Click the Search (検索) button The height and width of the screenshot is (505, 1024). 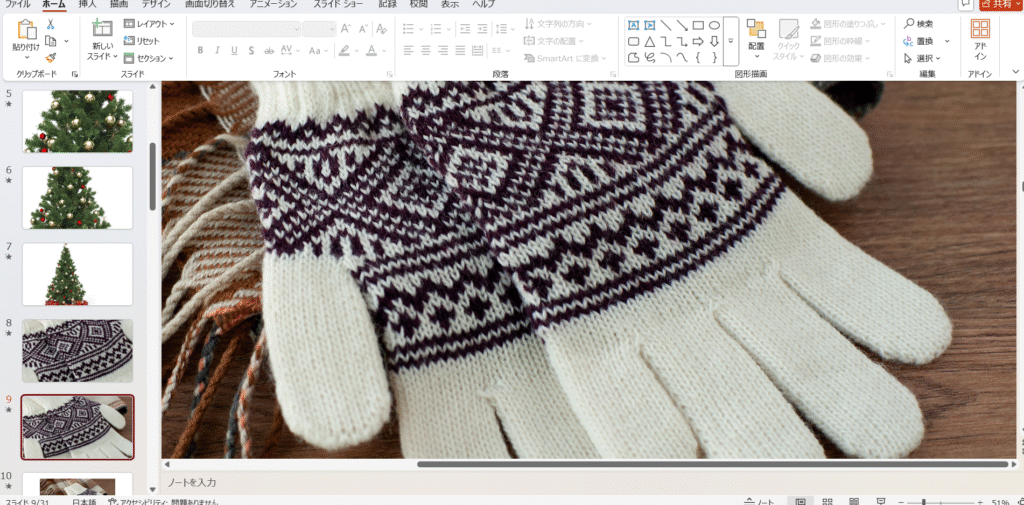[919, 24]
